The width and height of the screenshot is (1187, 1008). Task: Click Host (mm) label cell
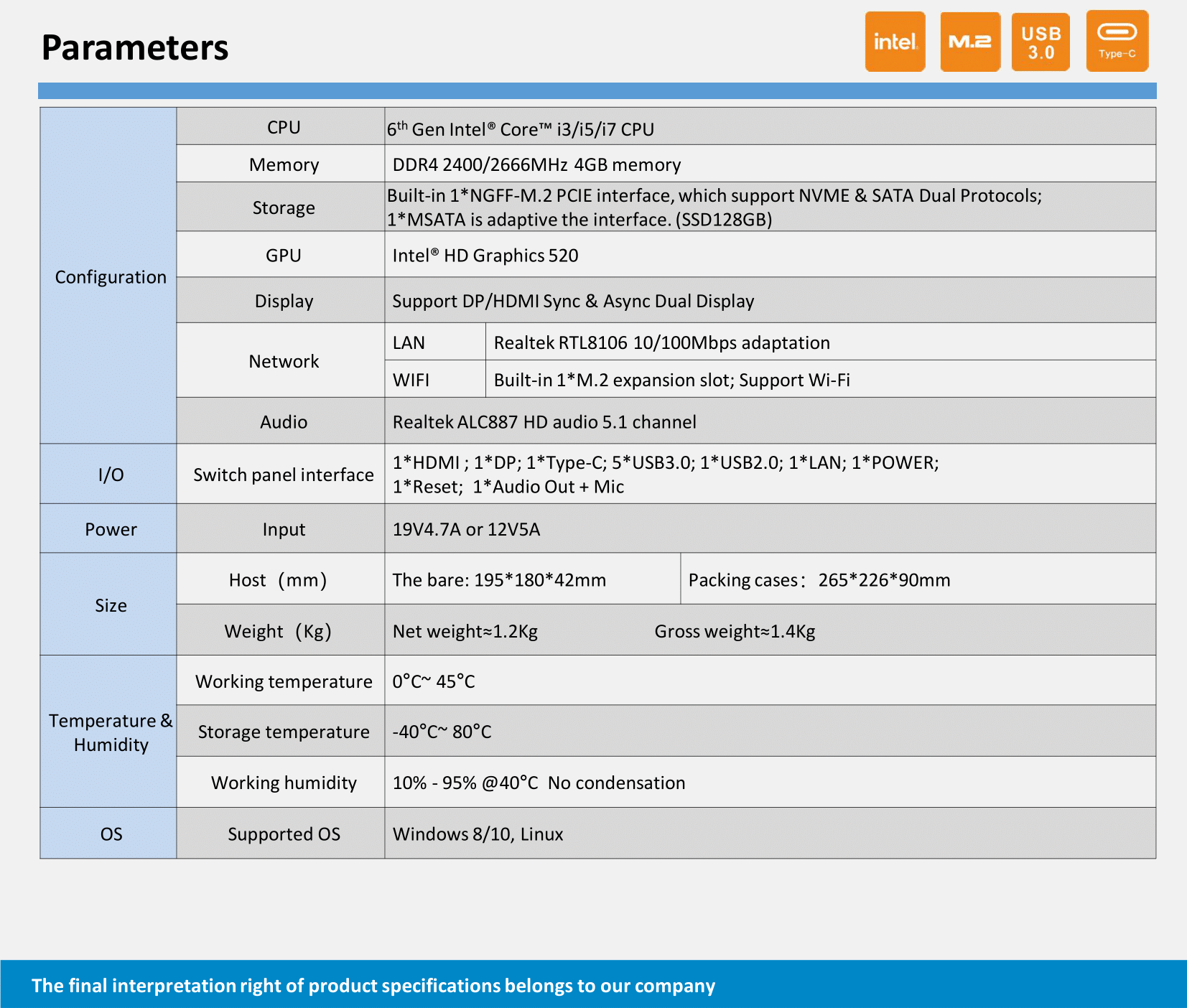click(281, 579)
